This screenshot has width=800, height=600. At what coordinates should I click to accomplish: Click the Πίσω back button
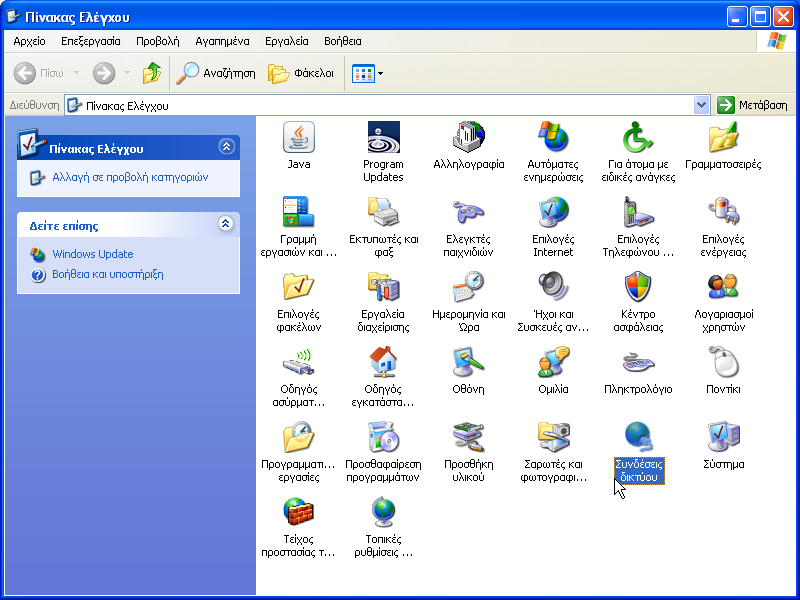39,73
